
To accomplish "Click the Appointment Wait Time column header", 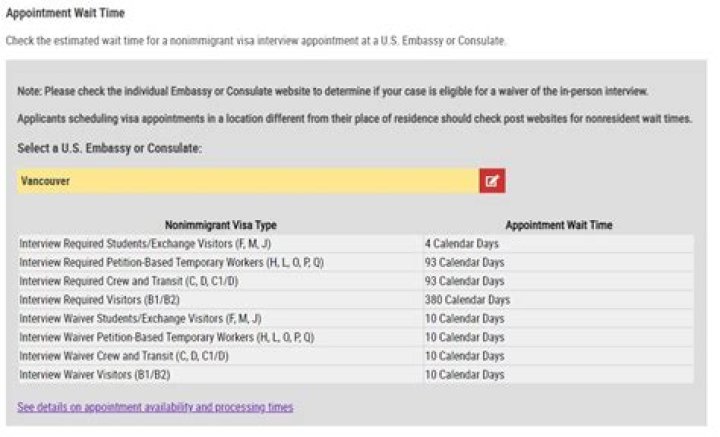I will (559, 225).
